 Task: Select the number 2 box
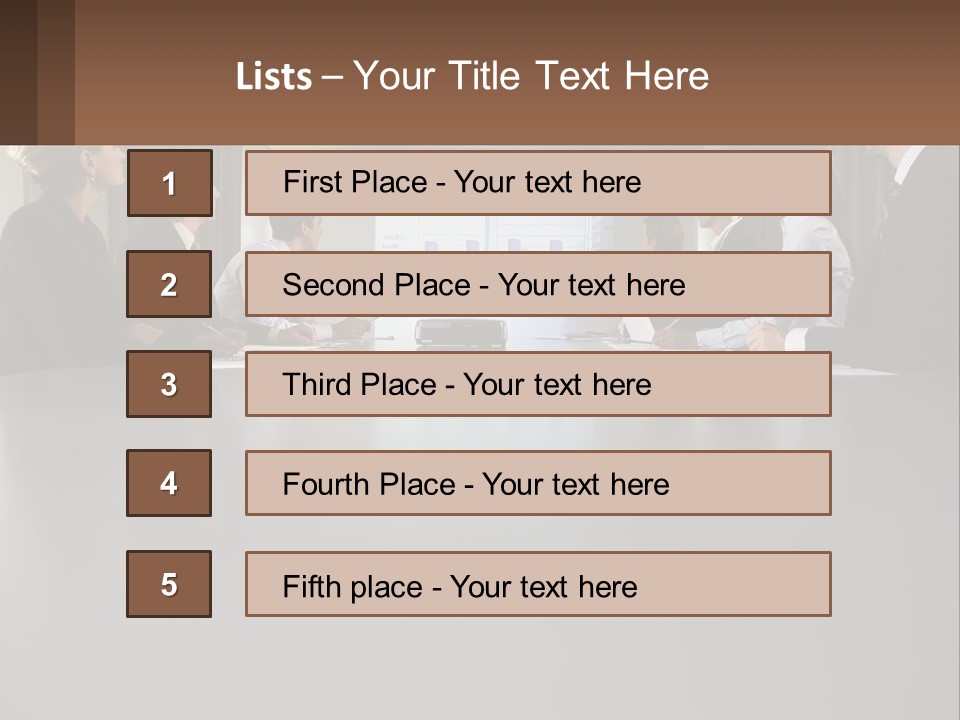point(169,284)
